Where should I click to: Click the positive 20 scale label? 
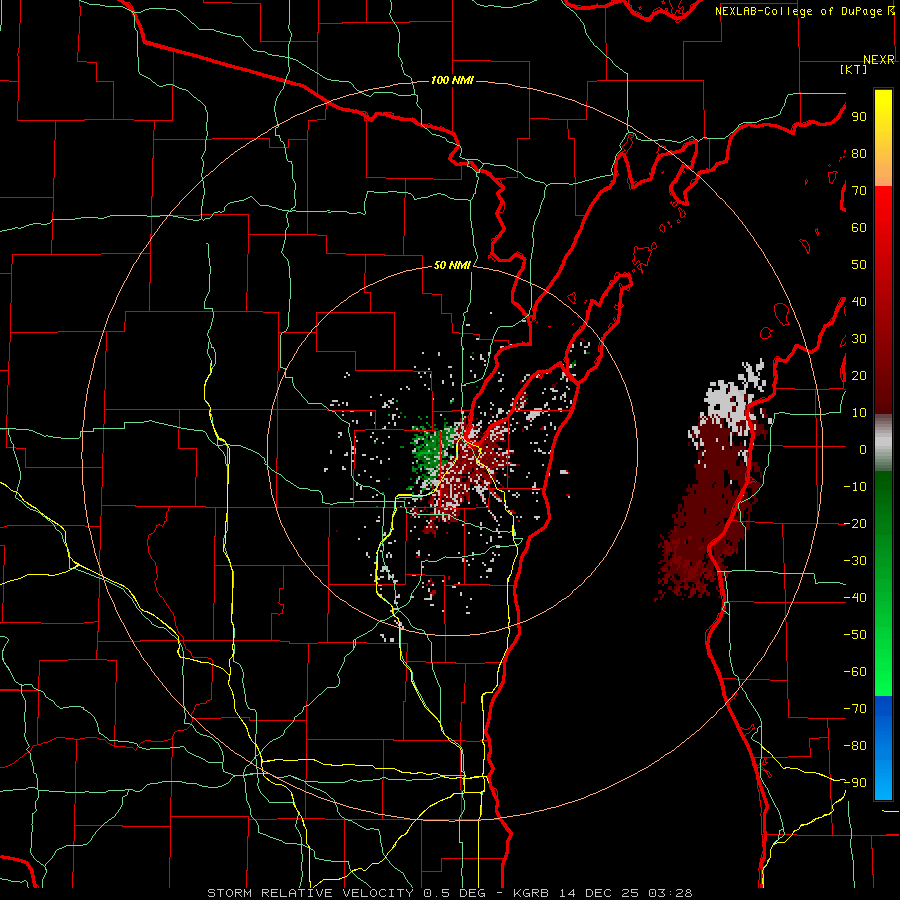point(859,376)
